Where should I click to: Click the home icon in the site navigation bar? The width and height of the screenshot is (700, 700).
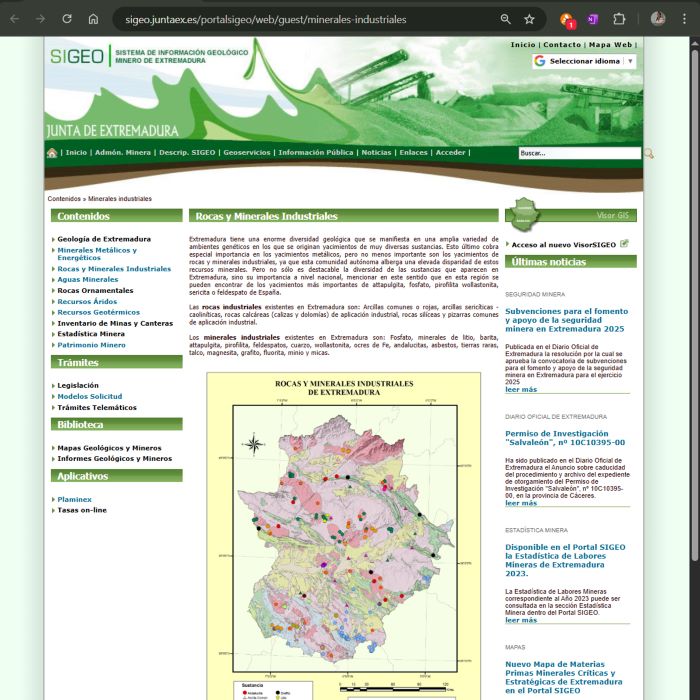click(x=52, y=153)
